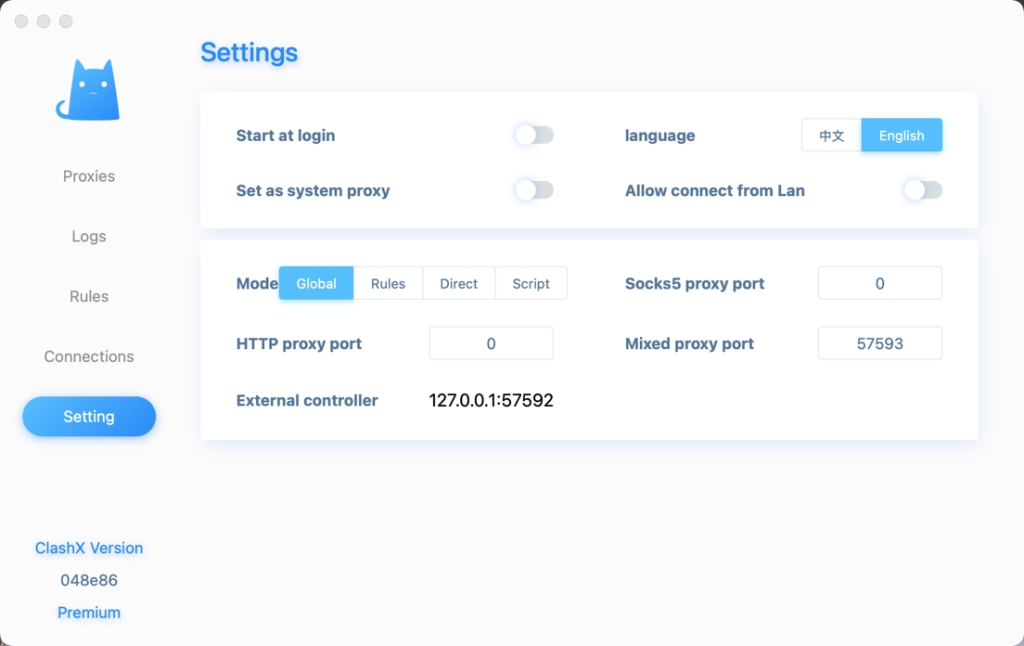
Task: Select English language button
Action: (x=901, y=135)
